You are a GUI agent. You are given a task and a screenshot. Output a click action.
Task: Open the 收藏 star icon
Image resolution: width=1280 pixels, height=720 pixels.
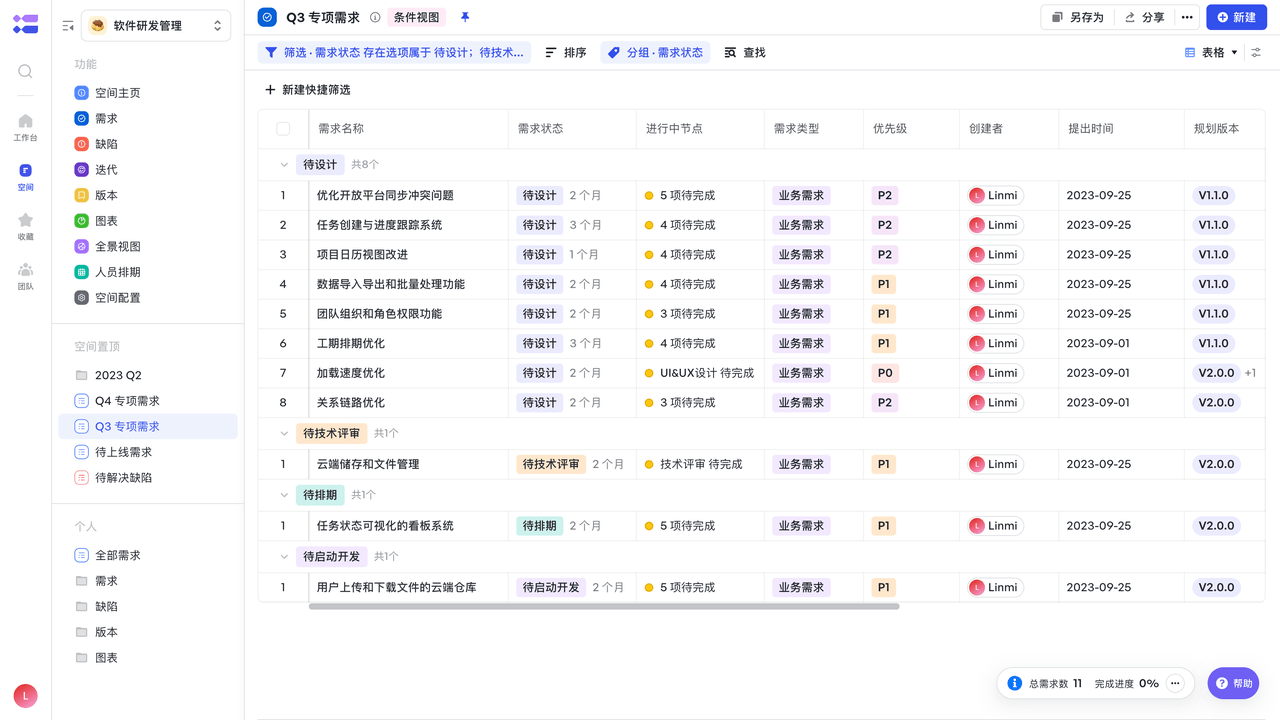point(25,226)
